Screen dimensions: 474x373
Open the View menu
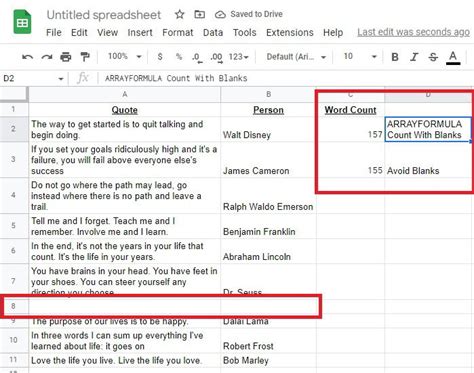pos(107,33)
